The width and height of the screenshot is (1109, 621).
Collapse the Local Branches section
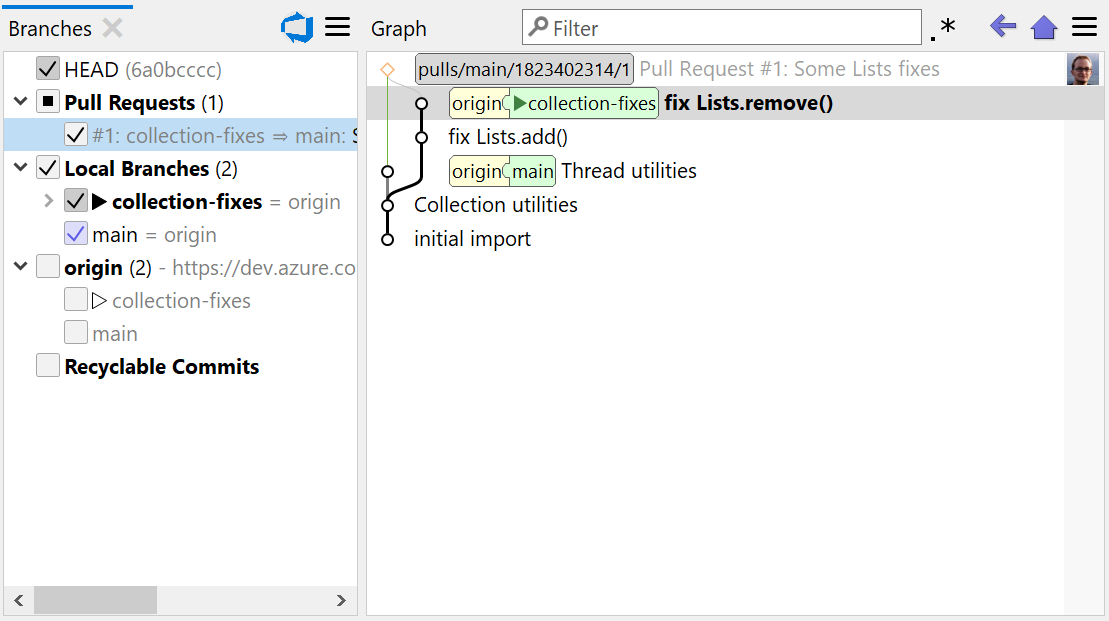pyautogui.click(x=20, y=168)
